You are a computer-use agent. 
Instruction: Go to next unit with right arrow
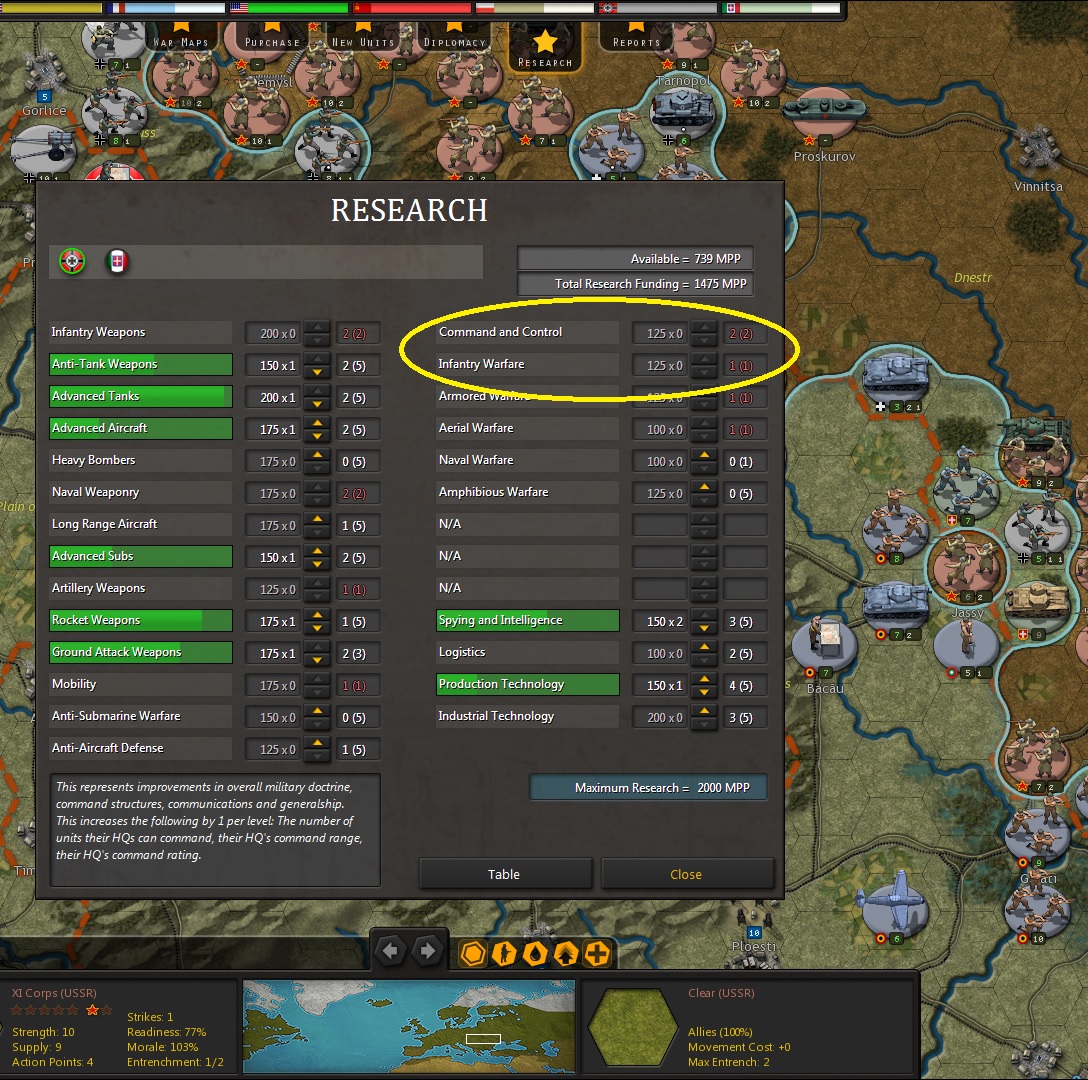428,952
